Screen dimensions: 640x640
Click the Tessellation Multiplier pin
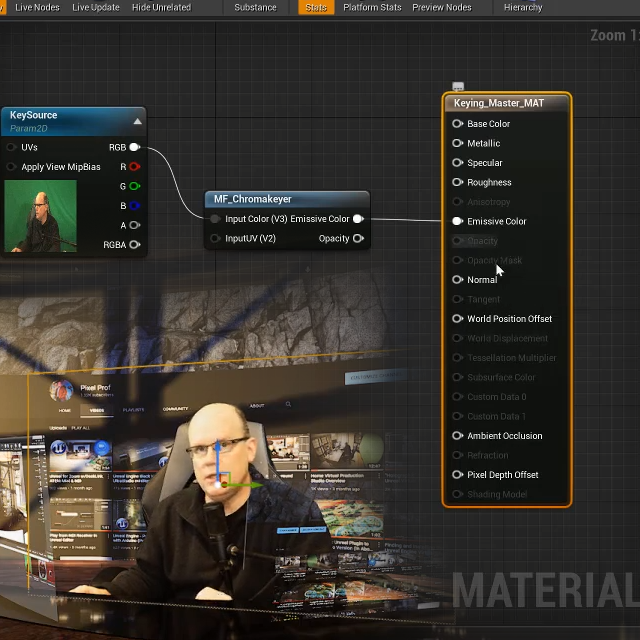458,358
